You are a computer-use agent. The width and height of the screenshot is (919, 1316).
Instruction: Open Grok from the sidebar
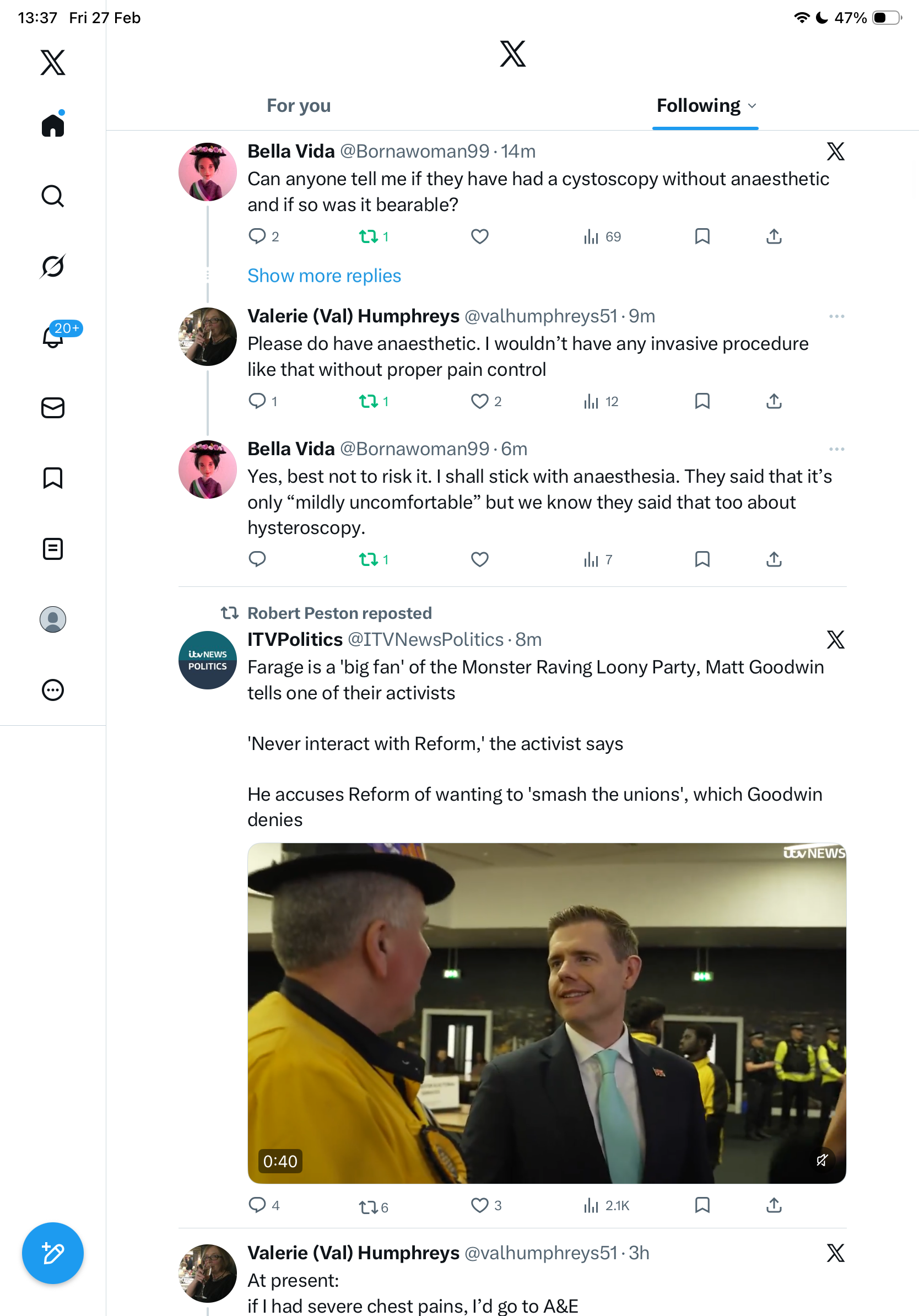pyautogui.click(x=53, y=266)
